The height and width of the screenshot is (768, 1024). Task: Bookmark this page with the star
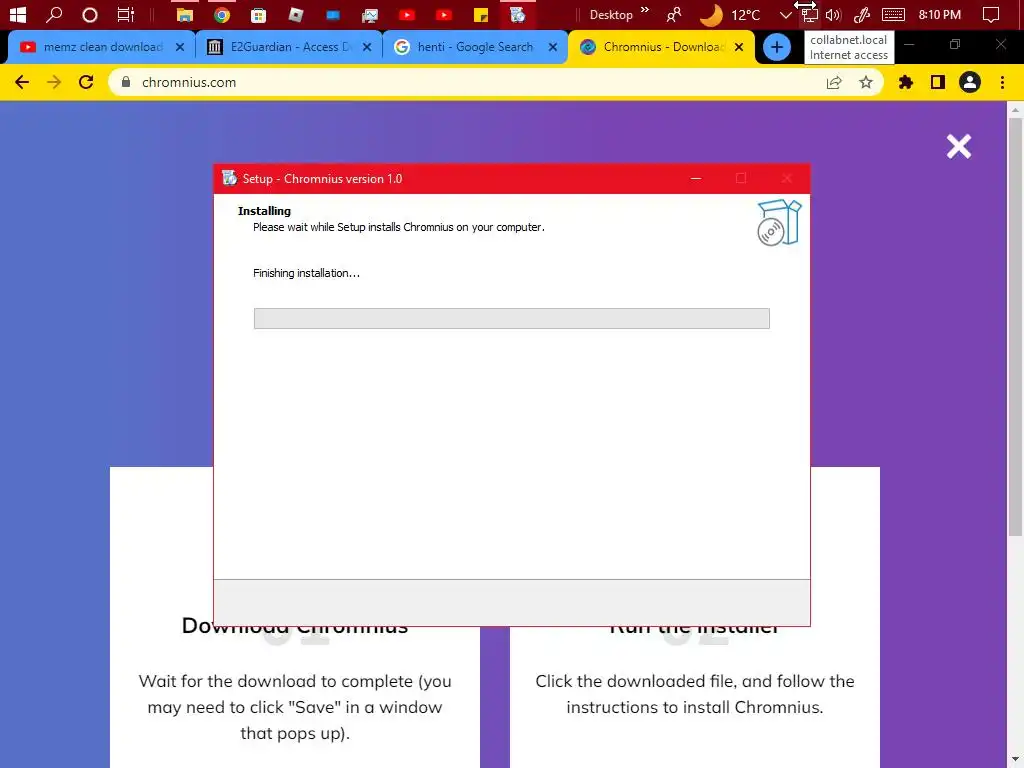point(866,82)
